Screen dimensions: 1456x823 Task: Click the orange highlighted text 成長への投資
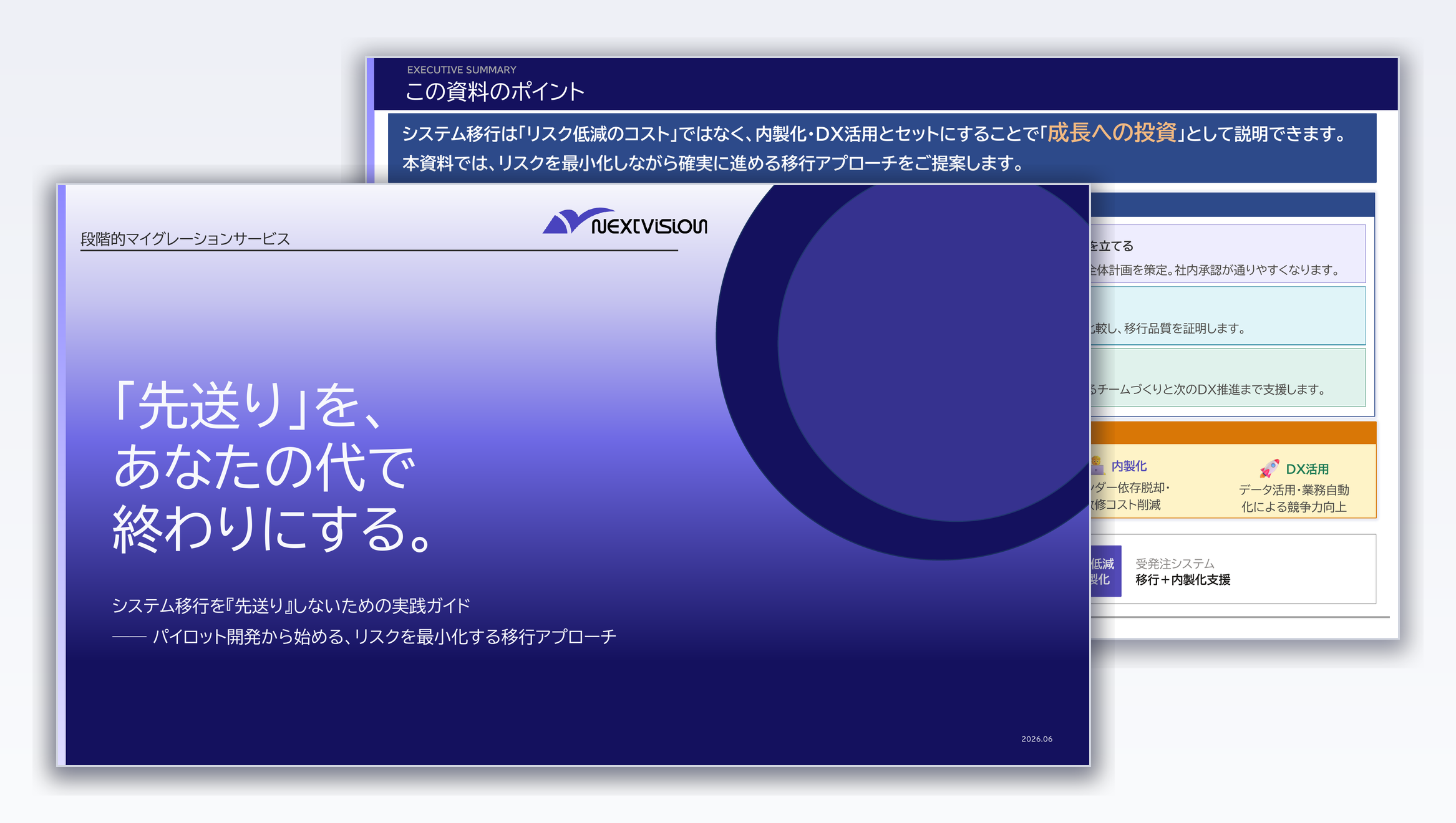tap(1112, 133)
